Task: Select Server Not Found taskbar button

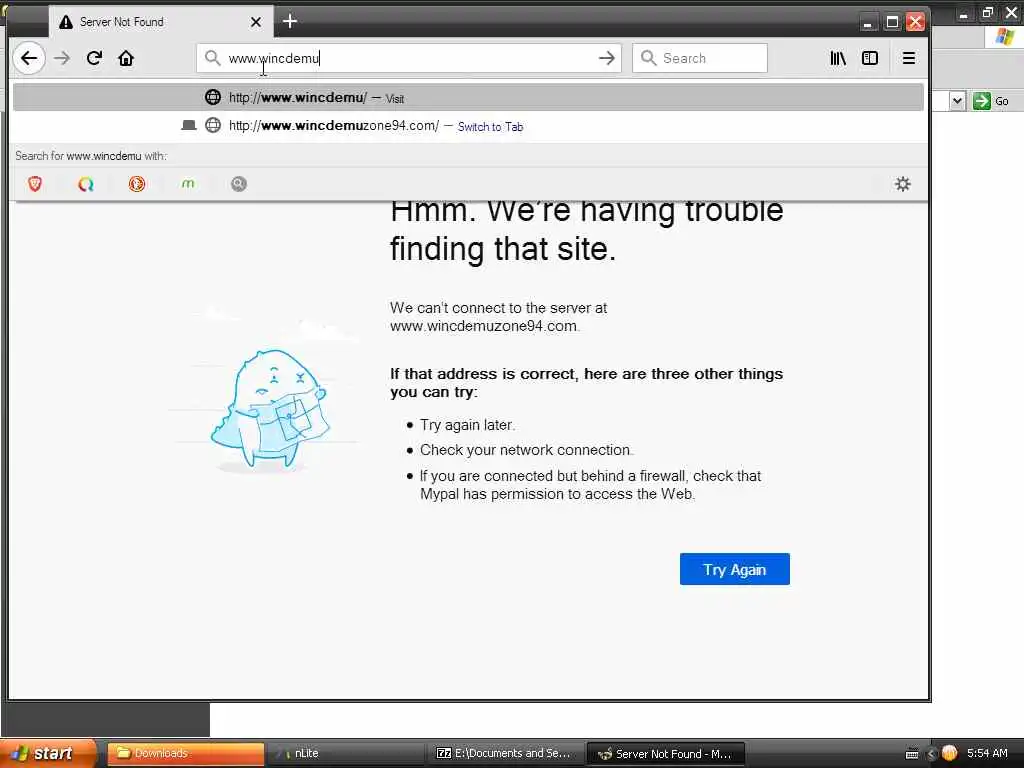Action: 665,754
